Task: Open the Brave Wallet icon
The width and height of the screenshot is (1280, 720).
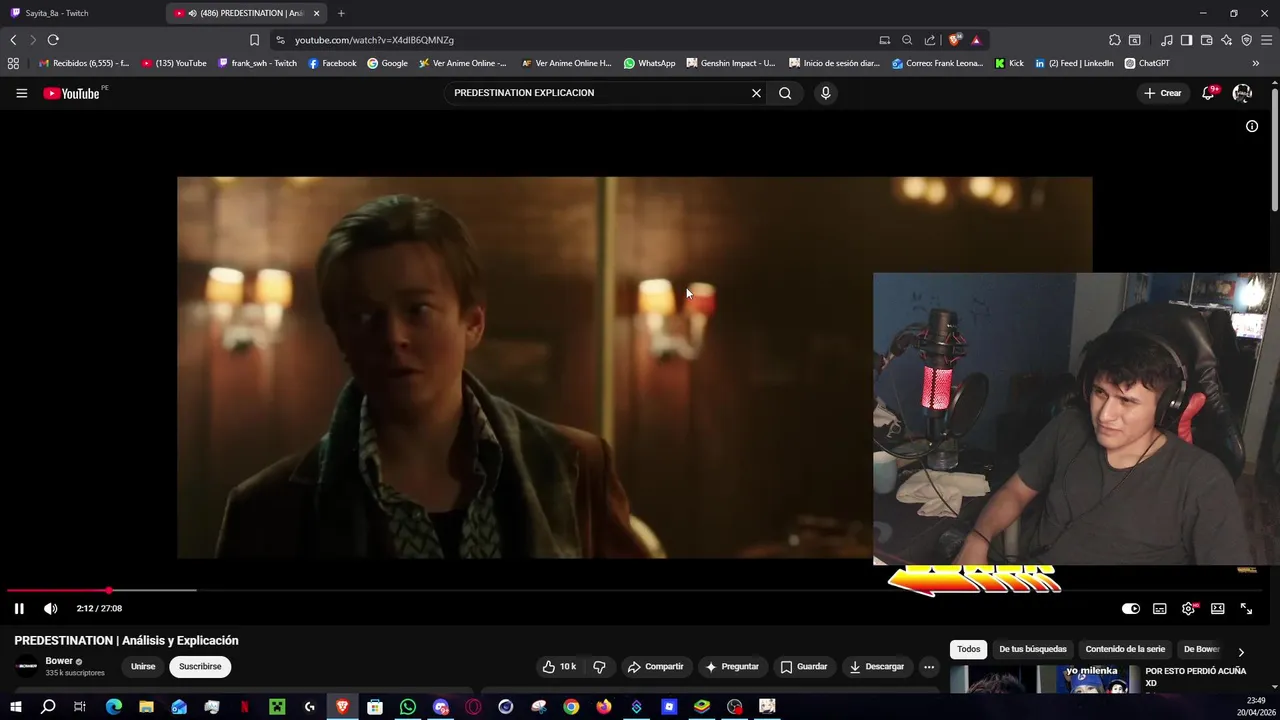Action: coord(1206,40)
